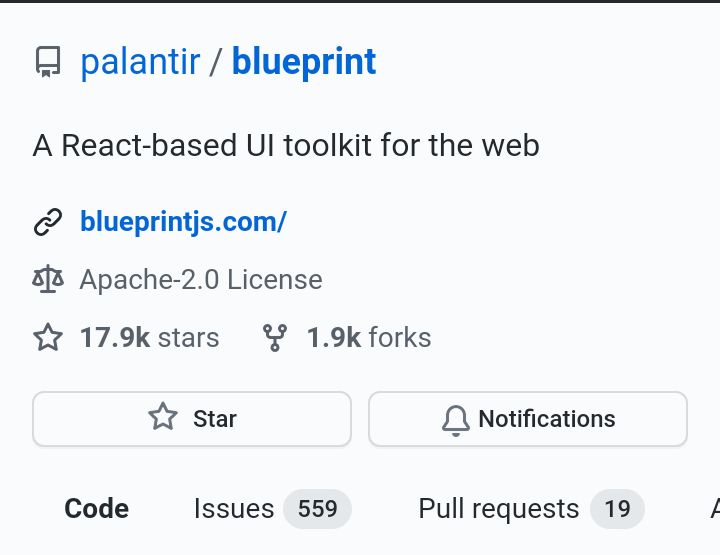Open the Notifications button
Screen dimensions: 720x555
click(528, 419)
